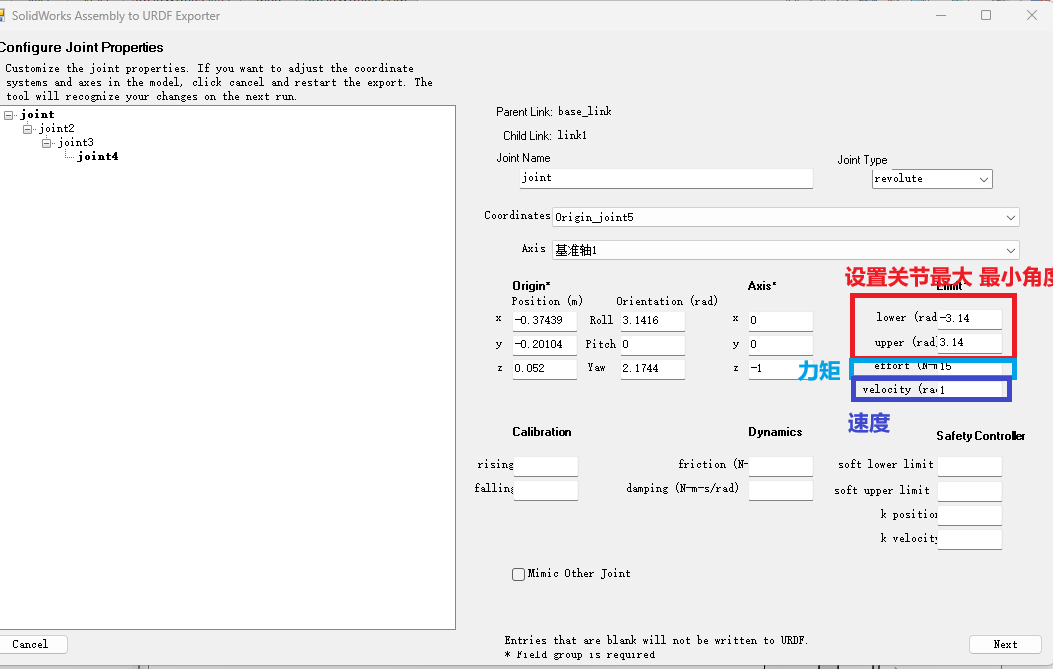The image size is (1053, 669).
Task: Click the Roll orientation field
Action: tap(652, 320)
